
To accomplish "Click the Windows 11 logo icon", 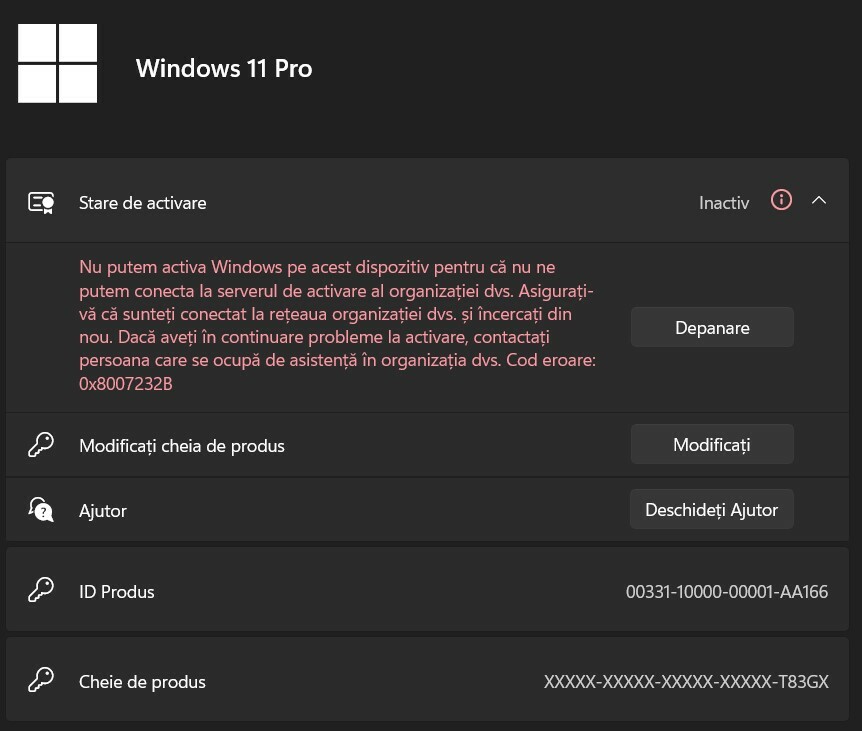I will 58,63.
